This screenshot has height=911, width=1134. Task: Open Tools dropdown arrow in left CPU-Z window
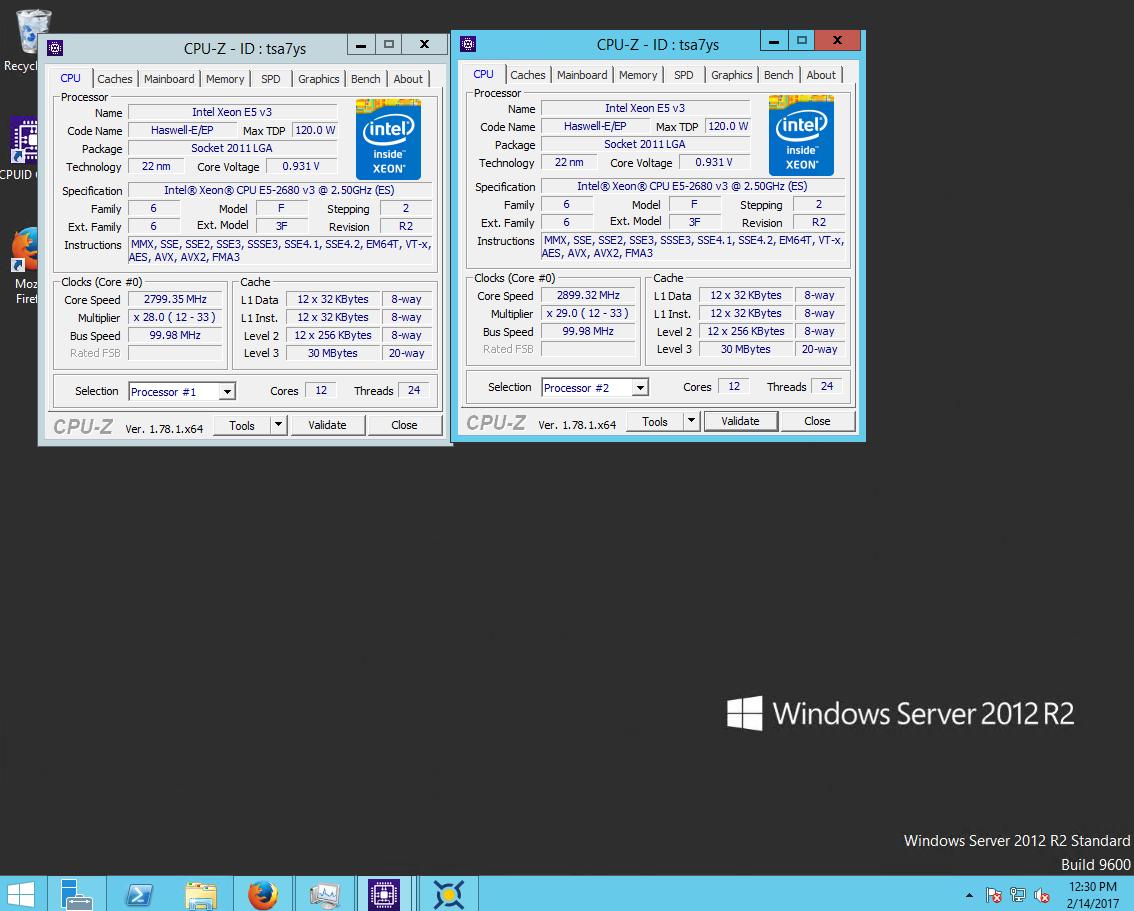[x=278, y=425]
